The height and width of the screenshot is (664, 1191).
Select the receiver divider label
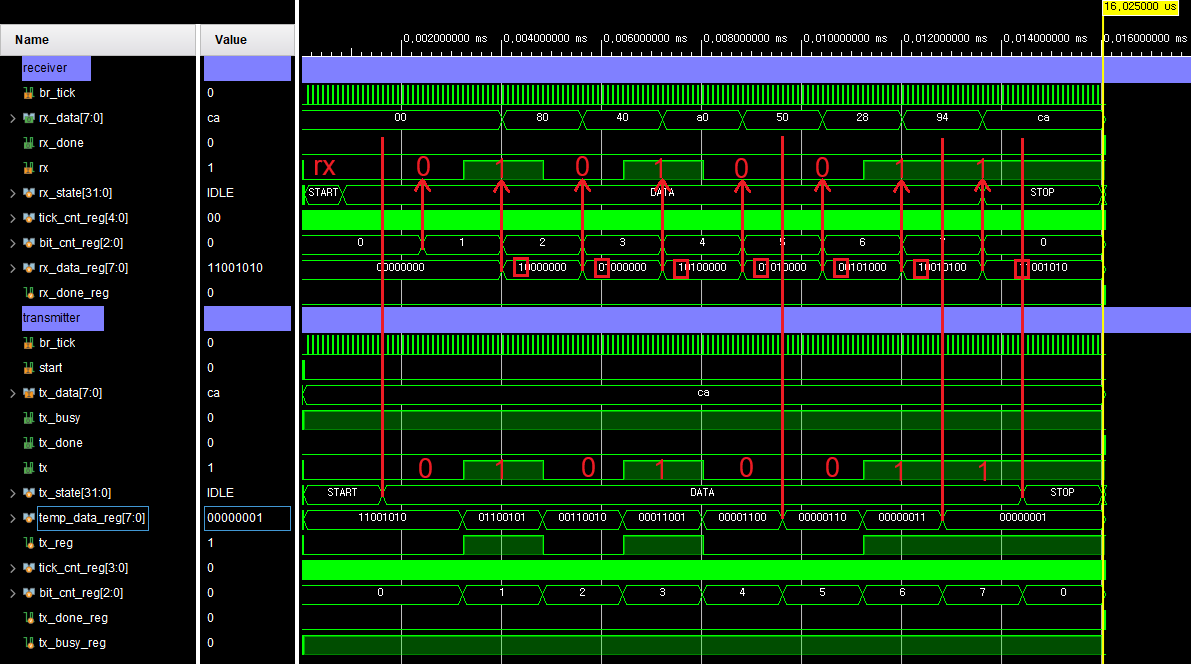click(x=56, y=68)
